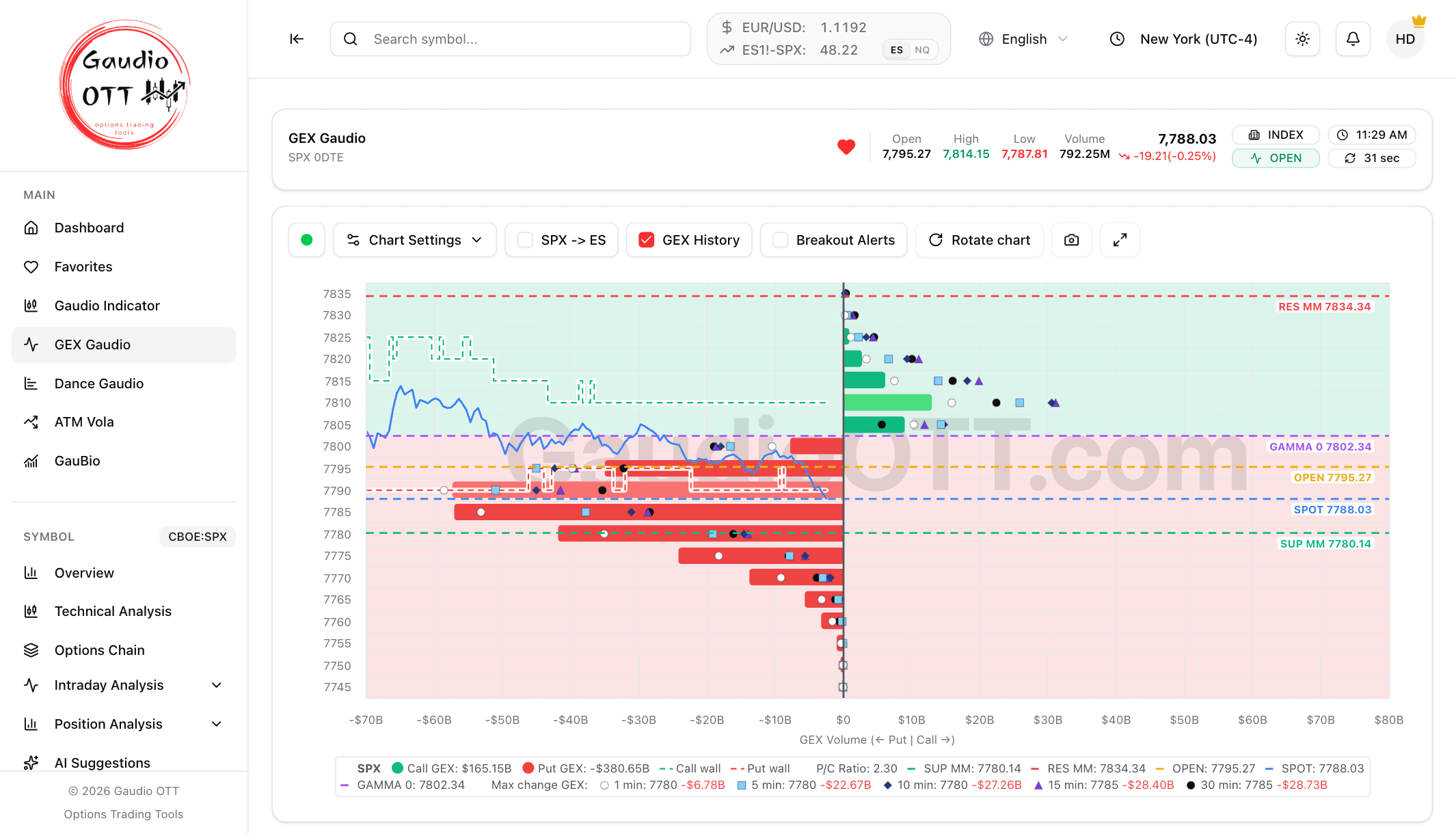
Task: Select NQ in ES/NQ switch
Action: point(922,50)
